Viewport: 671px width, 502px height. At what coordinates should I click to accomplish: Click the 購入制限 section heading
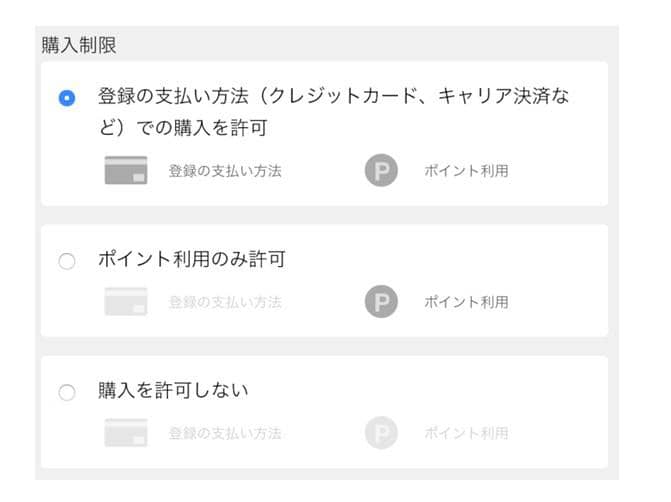(79, 45)
